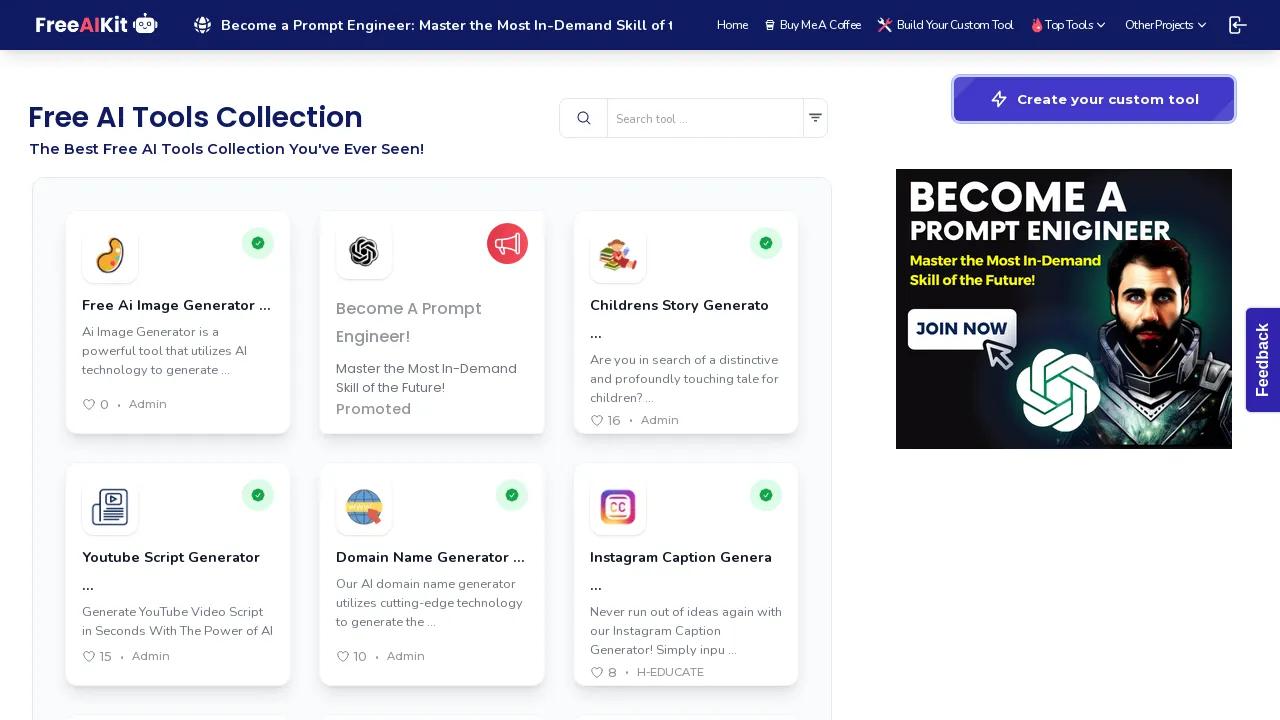Viewport: 1280px width, 720px height.
Task: Open the Free AI Image Generator palette icon
Action: (x=110, y=255)
